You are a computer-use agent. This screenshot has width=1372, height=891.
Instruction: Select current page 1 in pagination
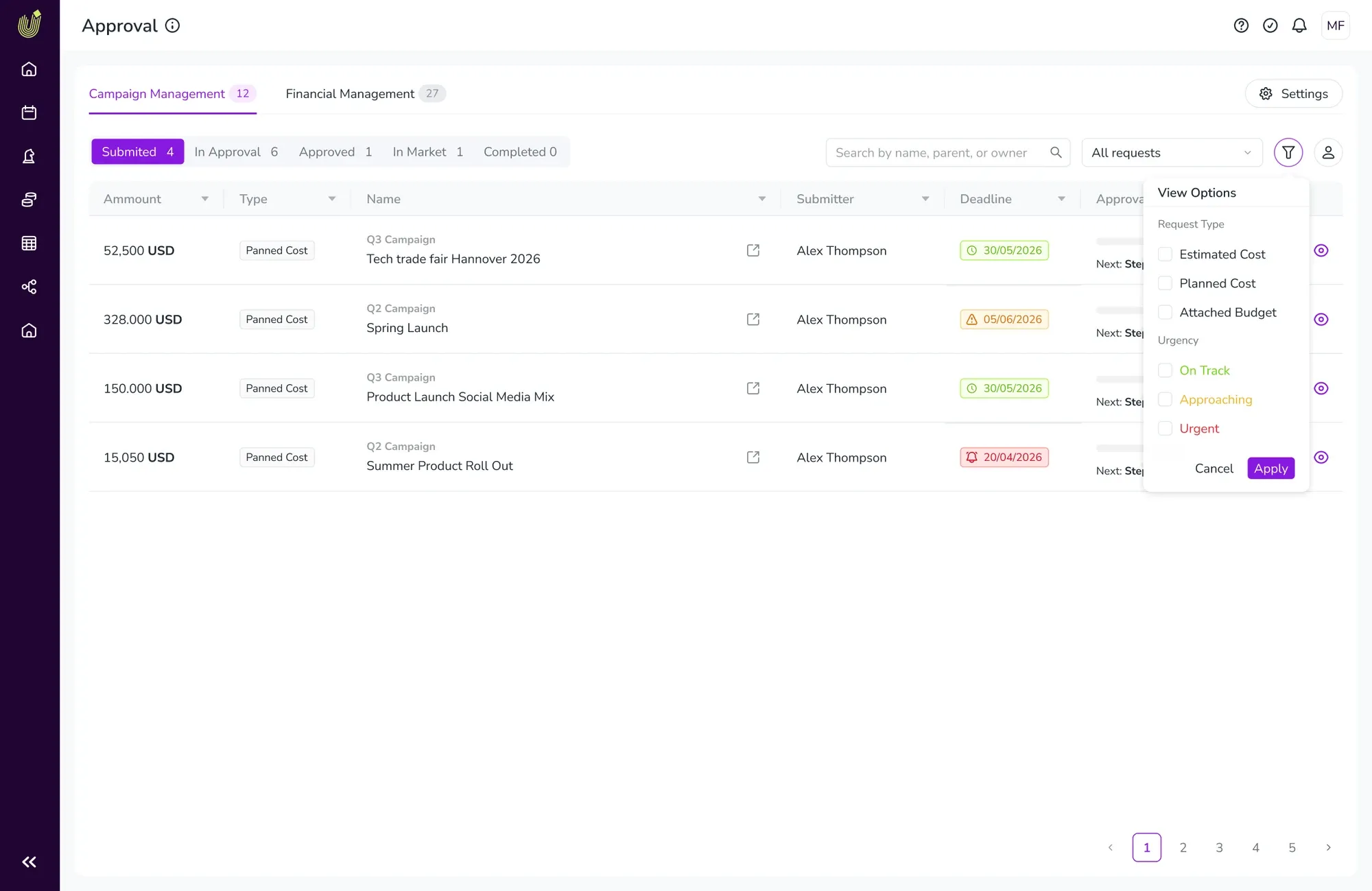point(1146,848)
